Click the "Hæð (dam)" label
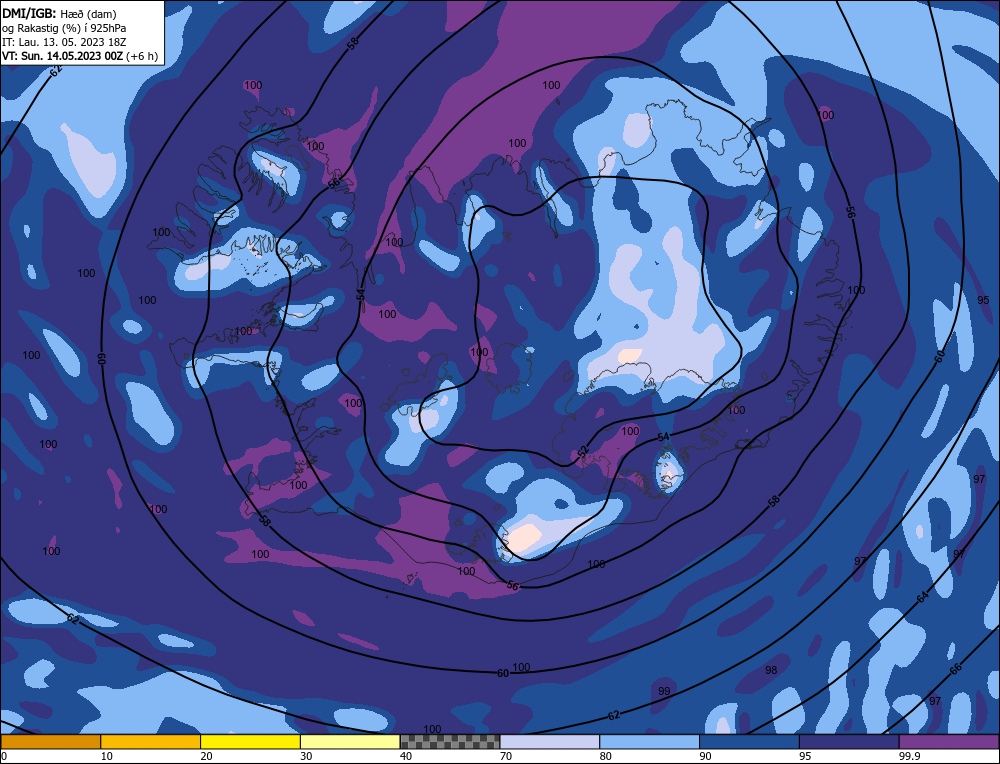The height and width of the screenshot is (764, 1000). click(89, 14)
